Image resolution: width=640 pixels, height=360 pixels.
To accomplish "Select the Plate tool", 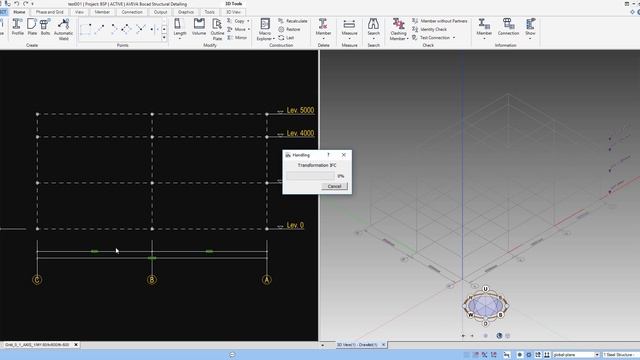I will tap(32, 27).
